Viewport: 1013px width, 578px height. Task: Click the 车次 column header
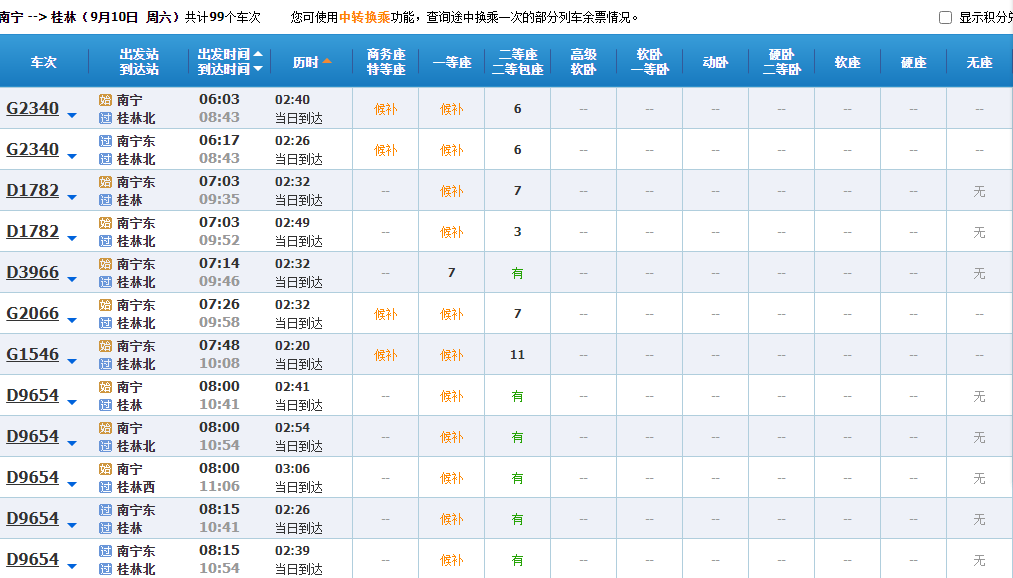coord(44,62)
